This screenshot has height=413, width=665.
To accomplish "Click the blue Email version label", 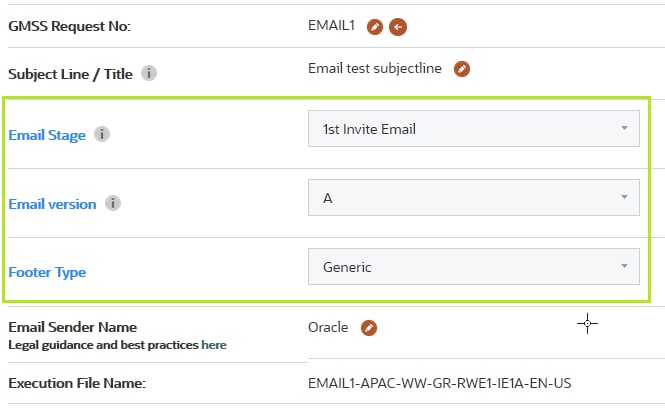I will (52, 204).
